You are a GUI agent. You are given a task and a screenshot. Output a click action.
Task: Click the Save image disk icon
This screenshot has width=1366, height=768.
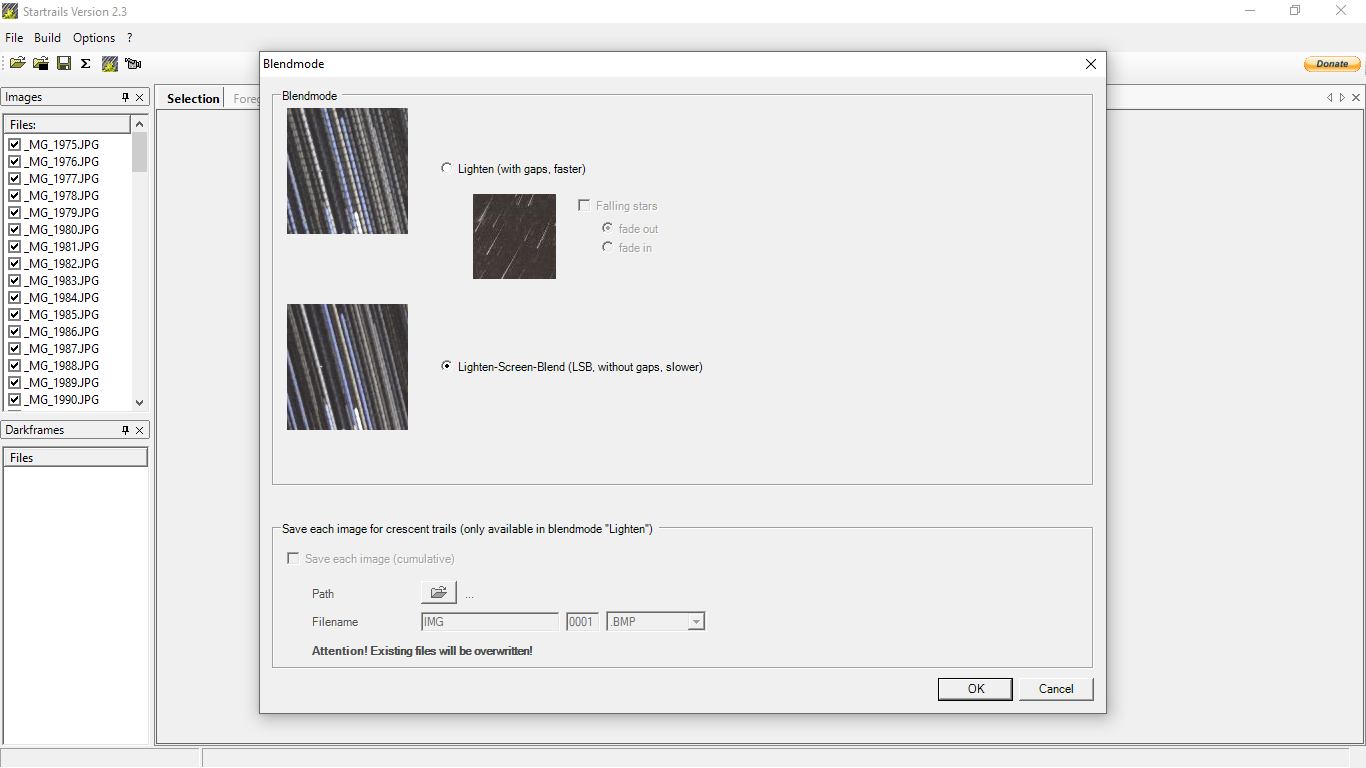(64, 63)
